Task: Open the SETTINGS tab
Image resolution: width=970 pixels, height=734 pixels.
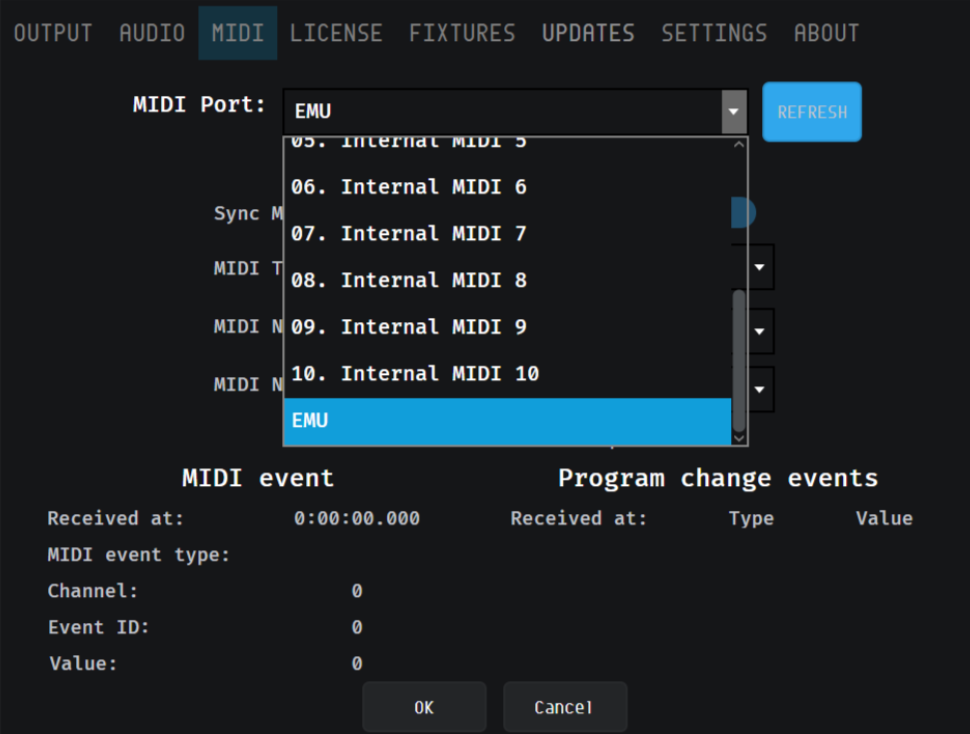Action: pyautogui.click(x=715, y=33)
